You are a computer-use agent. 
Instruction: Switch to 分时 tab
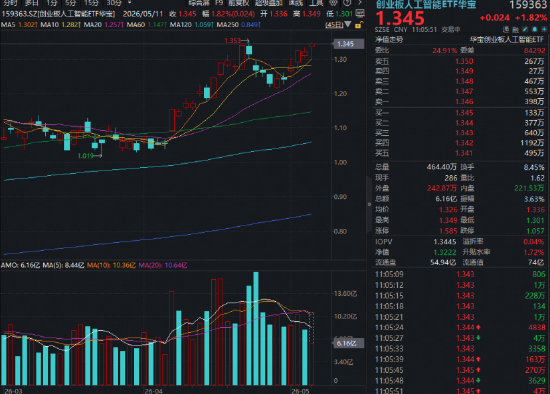10,3
